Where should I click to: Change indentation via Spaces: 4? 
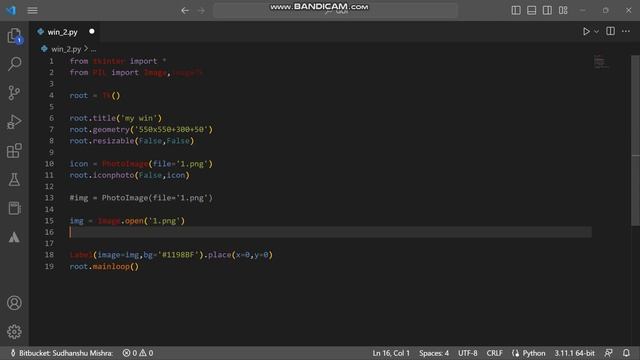coord(434,353)
